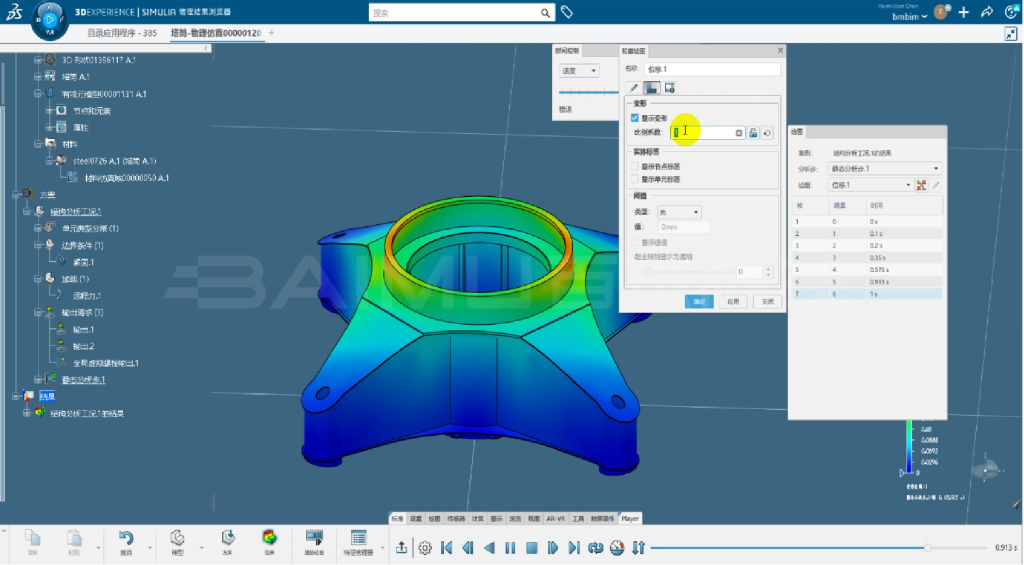This screenshot has width=1024, height=565.
Task: Enable the 显示单元标签 checkbox
Action: [634, 179]
